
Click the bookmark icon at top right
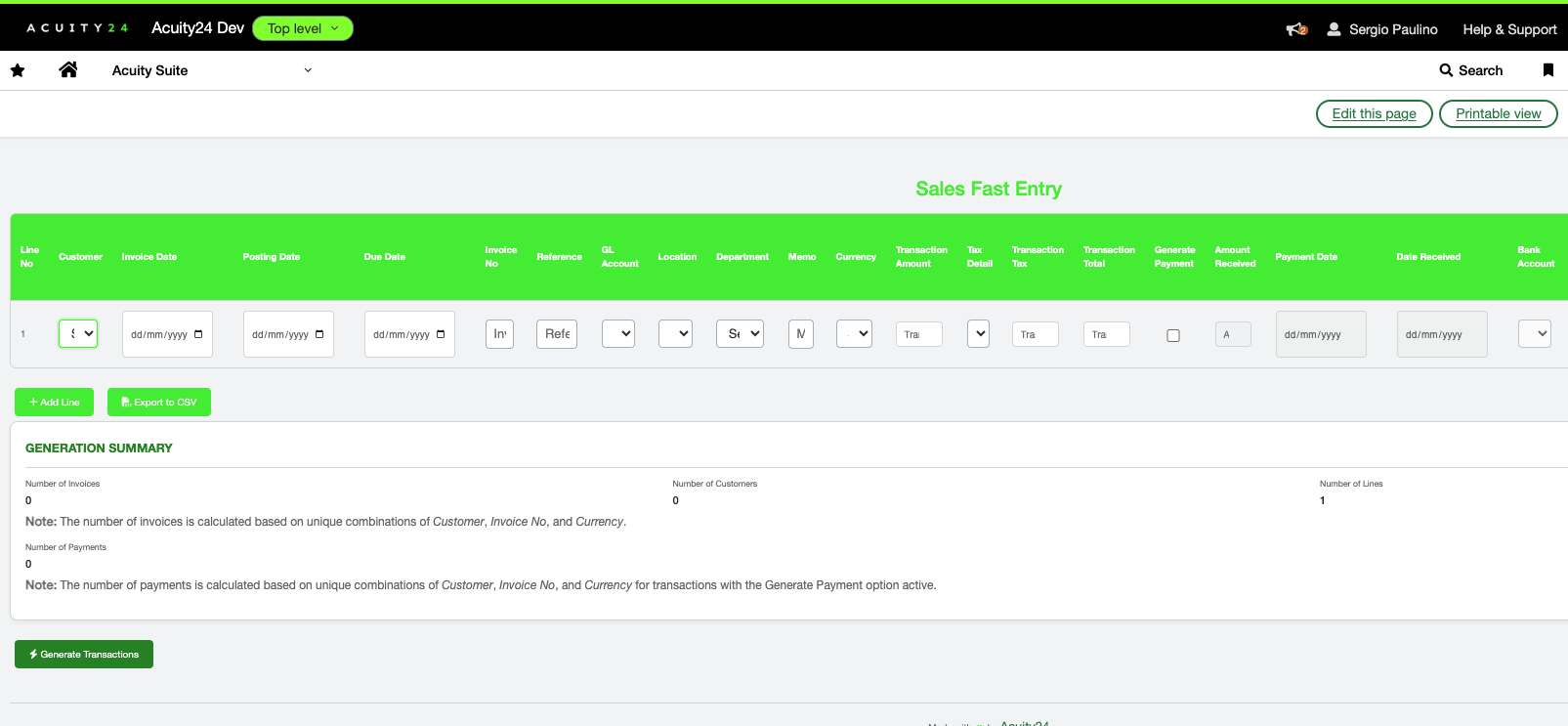1547,70
